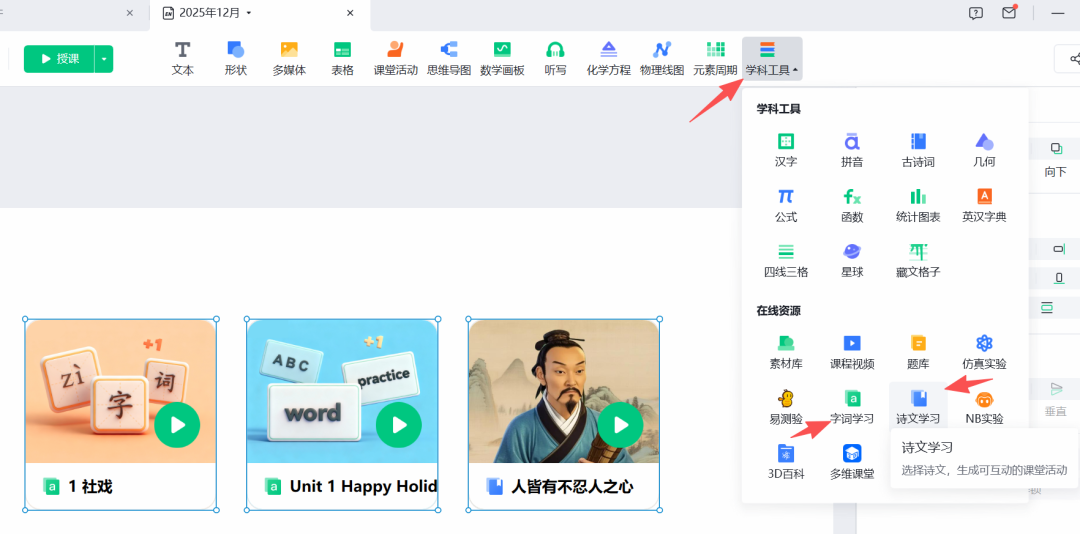Select the ancient scholar portrait thumbnail
The image size is (1080, 534).
pyautogui.click(x=564, y=391)
